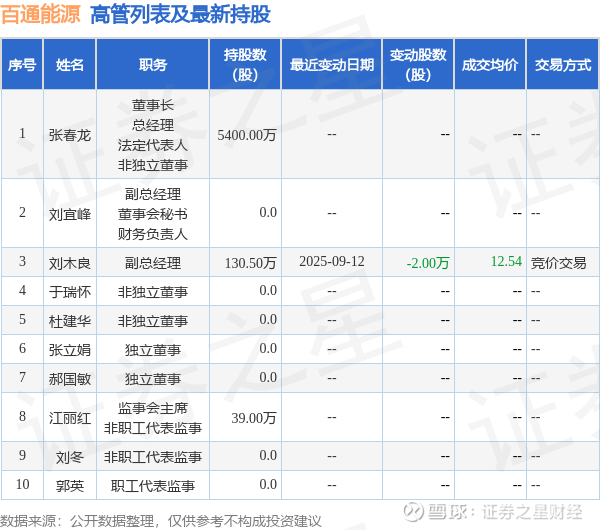Viewport: 600px width, 530px height.
Task: Click the 39.00万 shareholding value
Action: (254, 418)
